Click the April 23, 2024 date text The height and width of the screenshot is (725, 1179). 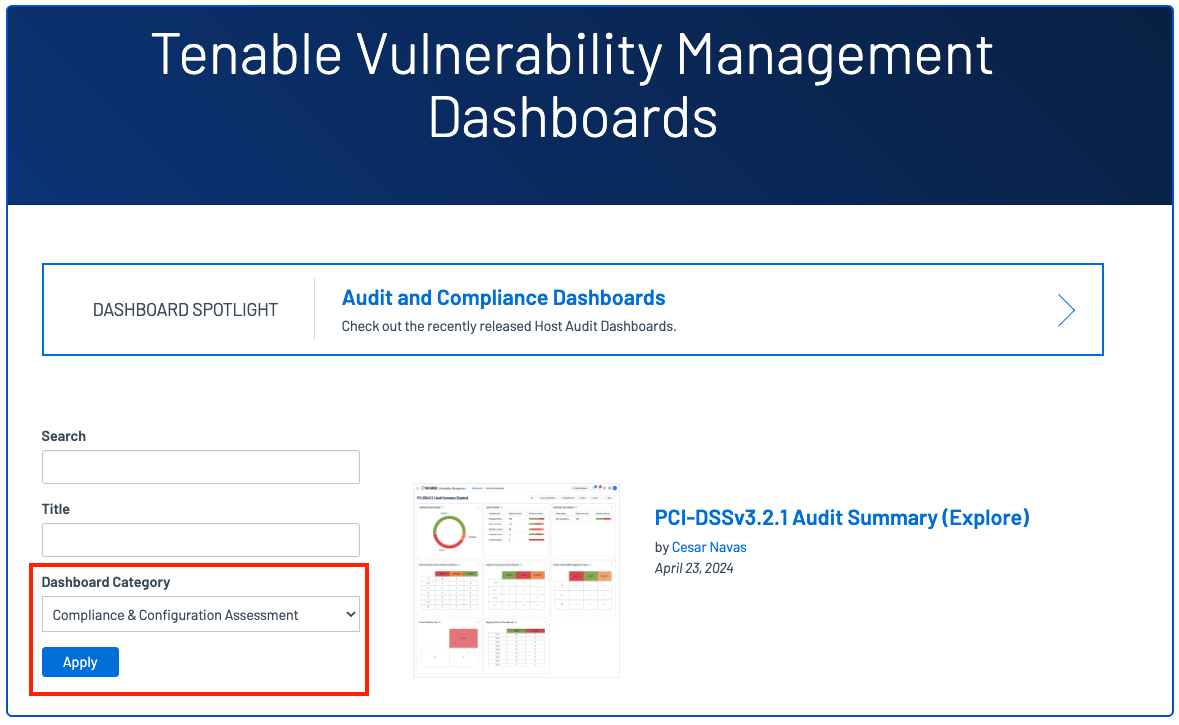(694, 568)
